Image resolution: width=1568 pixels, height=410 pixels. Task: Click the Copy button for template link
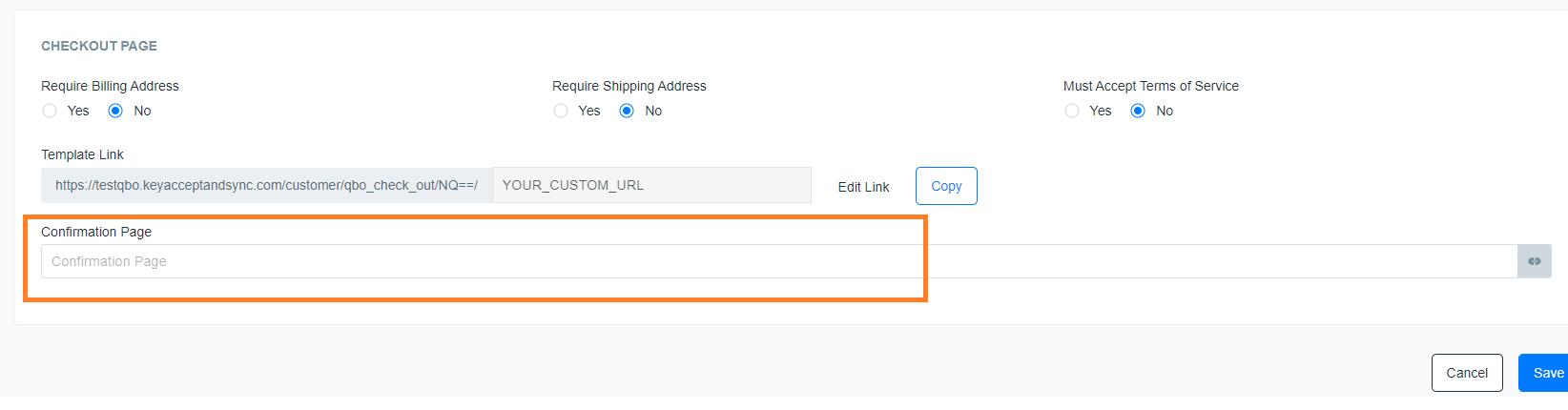[x=946, y=186]
